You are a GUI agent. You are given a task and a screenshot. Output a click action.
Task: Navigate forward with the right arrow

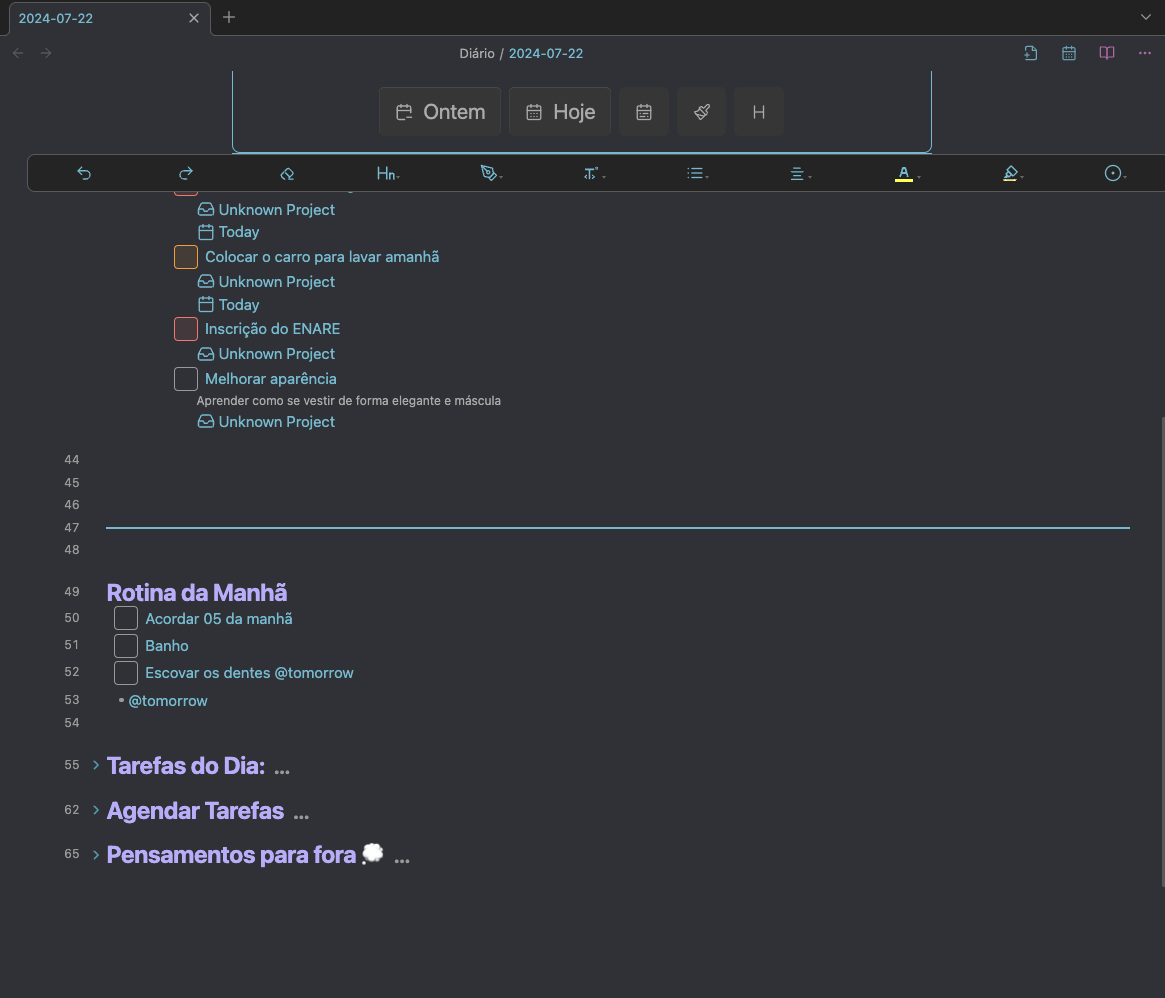click(x=46, y=53)
